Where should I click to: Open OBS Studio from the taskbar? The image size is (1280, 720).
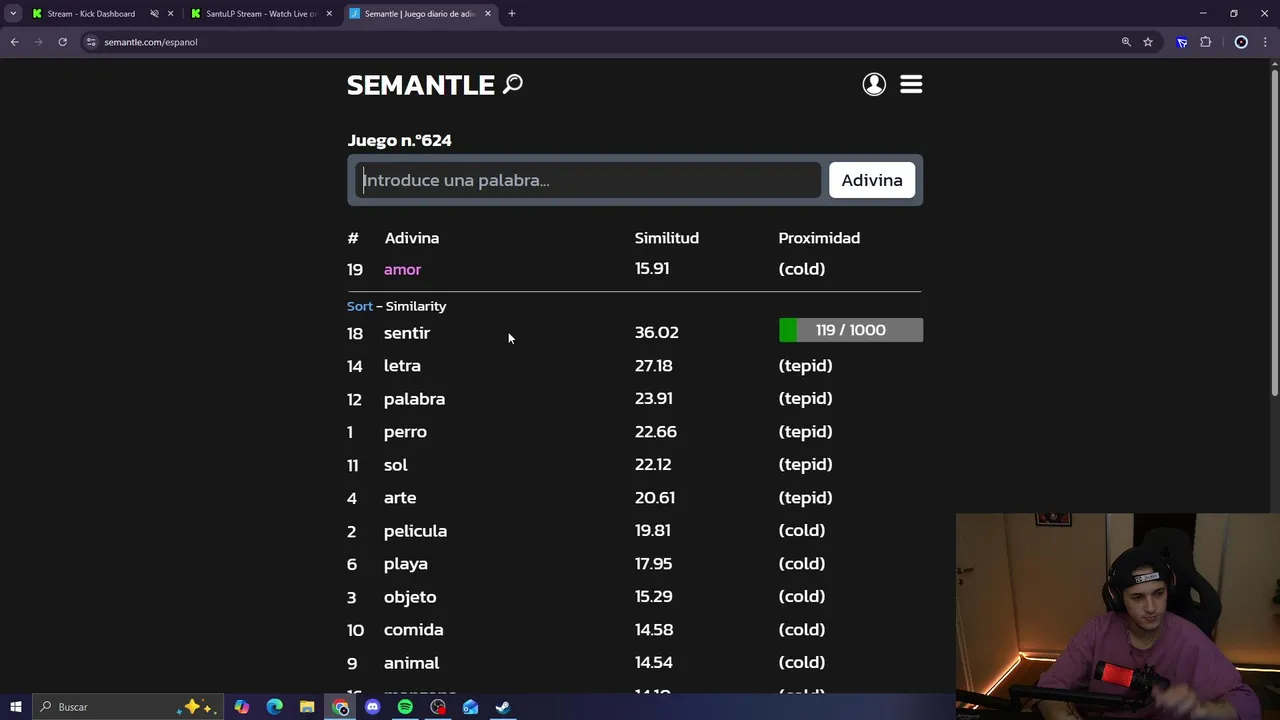pyautogui.click(x=438, y=707)
